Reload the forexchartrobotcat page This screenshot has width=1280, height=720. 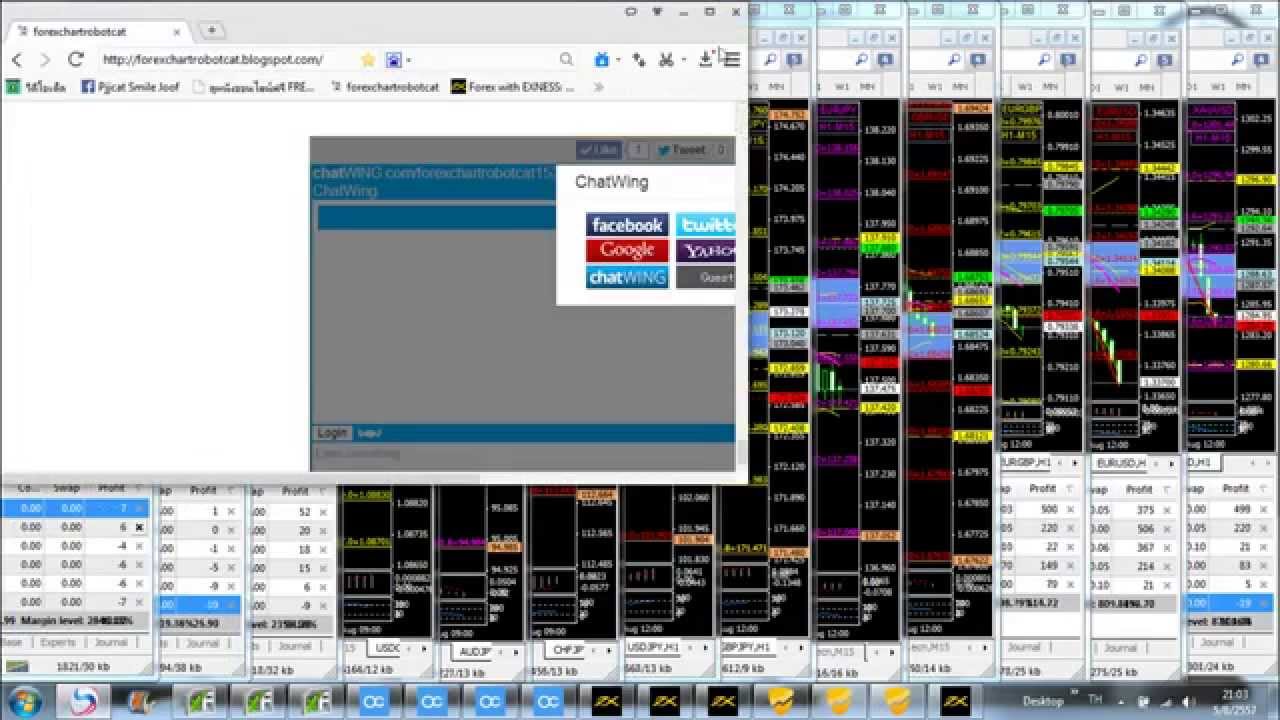pos(75,60)
